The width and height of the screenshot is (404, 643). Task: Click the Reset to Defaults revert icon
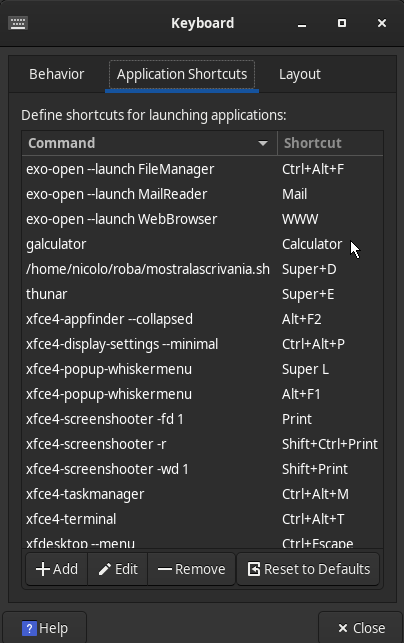[x=254, y=569]
